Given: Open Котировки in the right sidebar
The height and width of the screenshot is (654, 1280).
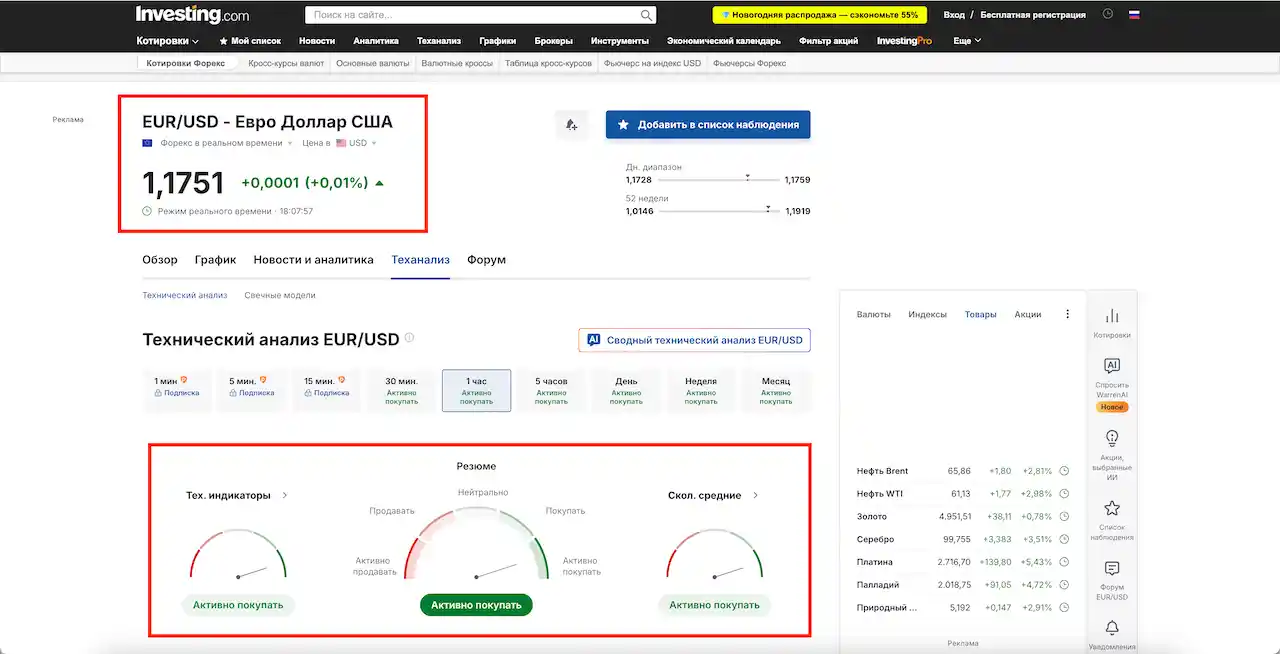Looking at the screenshot, I should 1111,323.
